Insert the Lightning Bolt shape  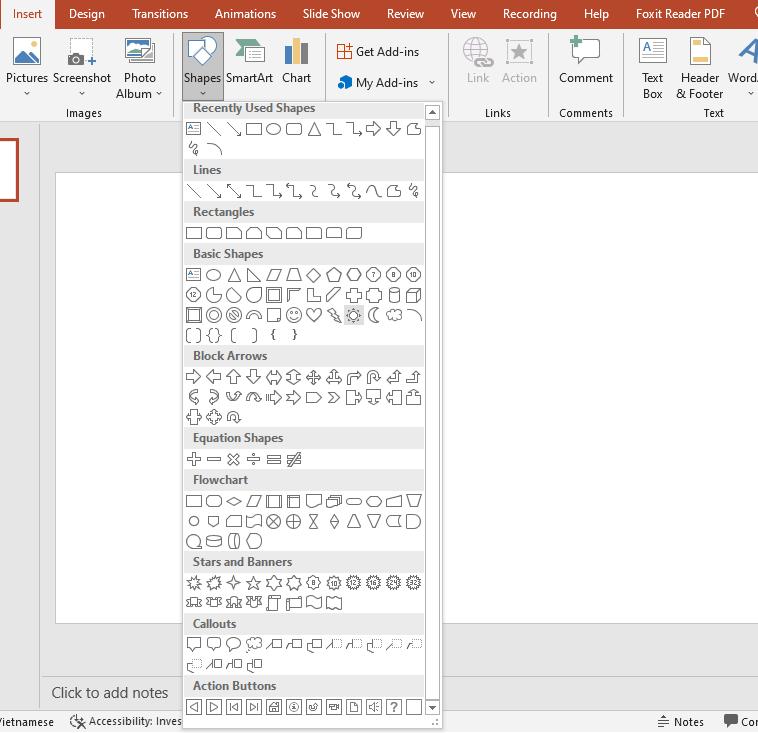click(334, 315)
